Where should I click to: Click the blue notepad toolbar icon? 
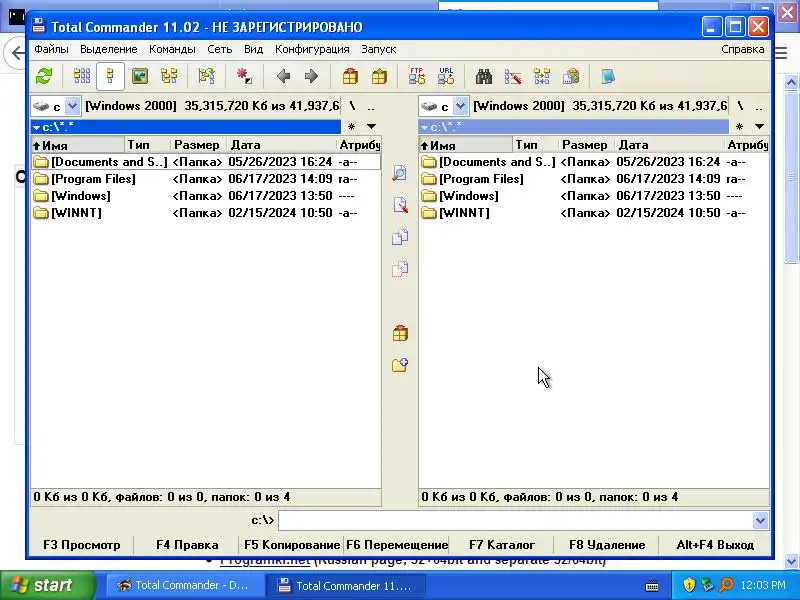(608, 77)
